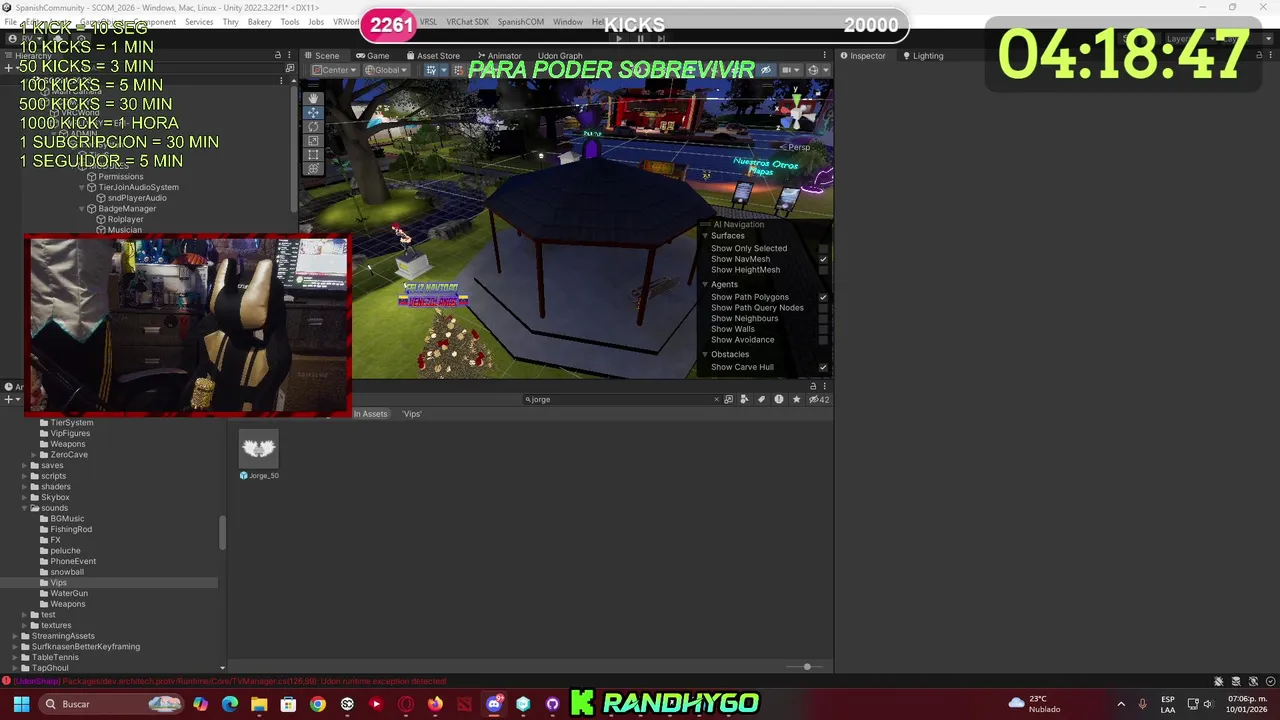This screenshot has height=720, width=1280.
Task: Select the Rect transform tool
Action: coord(313,154)
